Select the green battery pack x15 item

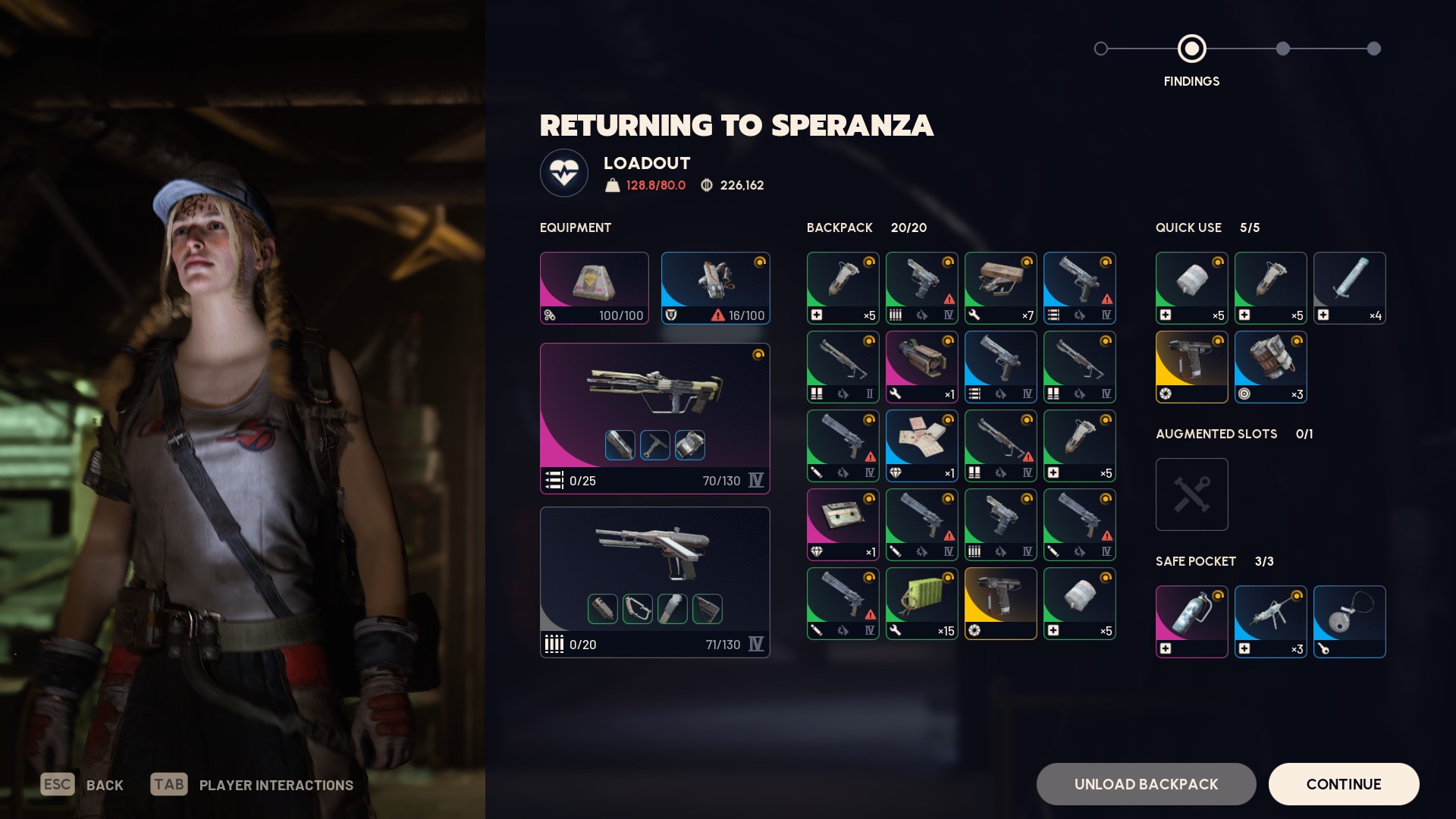922,604
